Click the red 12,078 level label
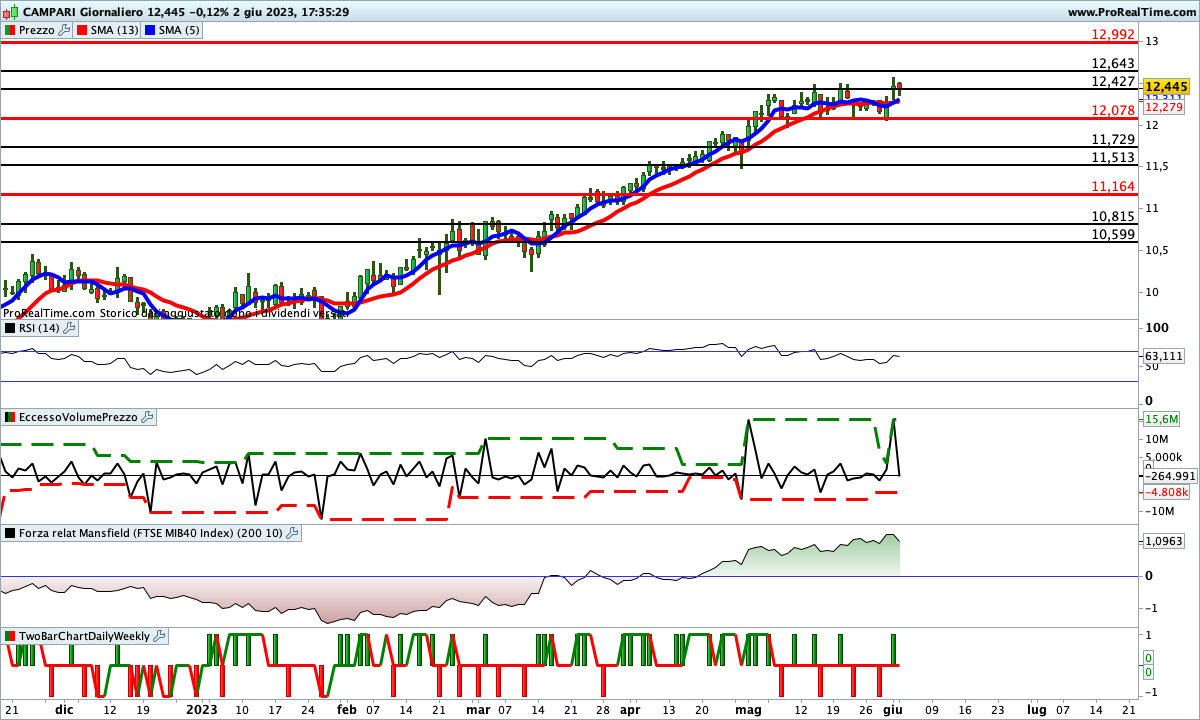Screen dimensions: 1200x720 (x=1113, y=110)
